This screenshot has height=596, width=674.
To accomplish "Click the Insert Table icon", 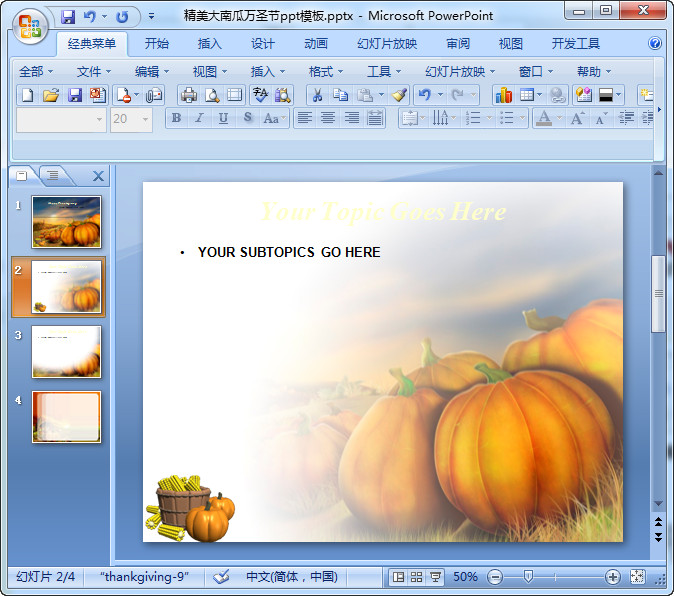I will (x=527, y=95).
